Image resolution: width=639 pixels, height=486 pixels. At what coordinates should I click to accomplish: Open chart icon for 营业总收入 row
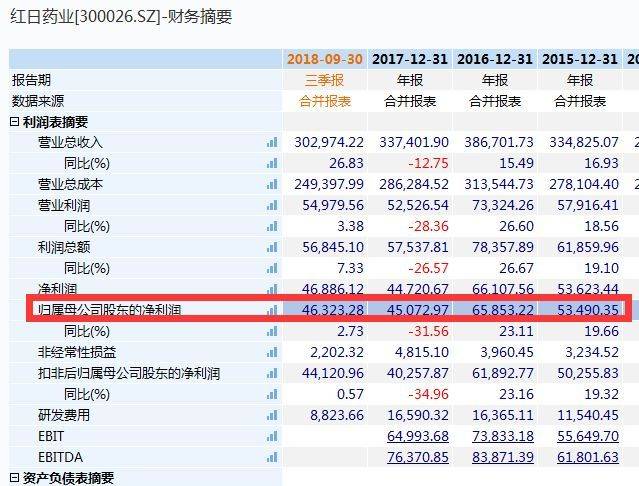[x=272, y=143]
